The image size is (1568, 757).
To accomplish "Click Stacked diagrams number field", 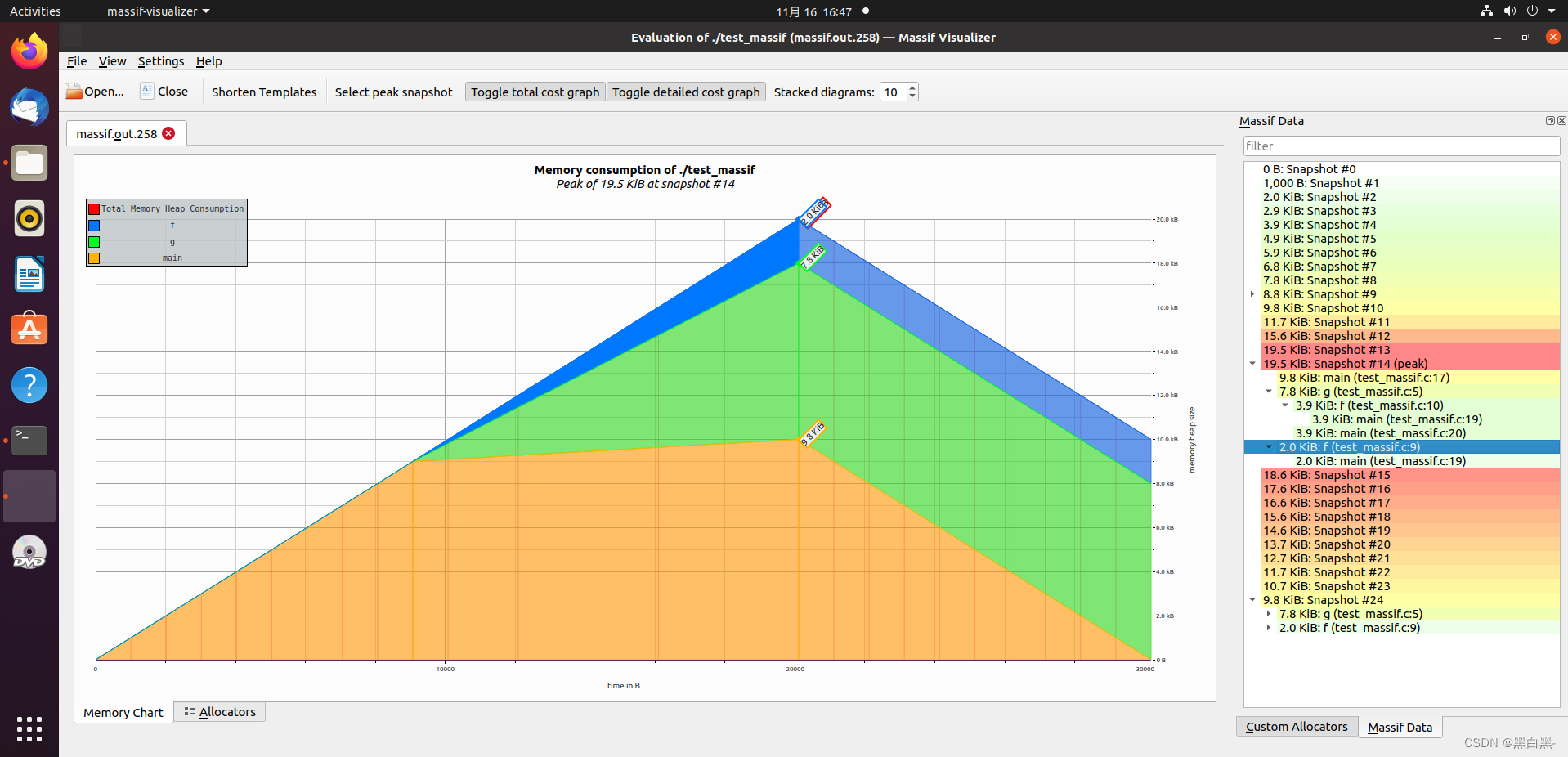I will pyautogui.click(x=893, y=92).
